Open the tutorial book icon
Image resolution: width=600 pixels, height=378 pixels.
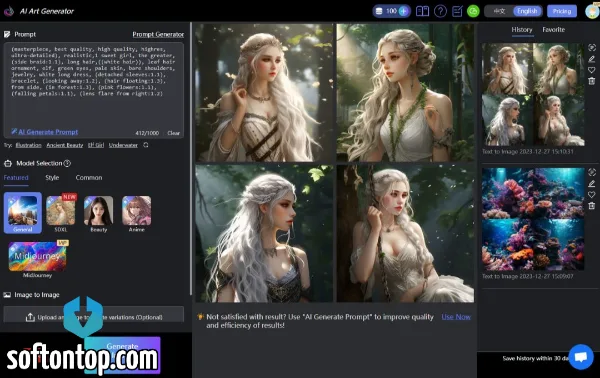pos(422,11)
